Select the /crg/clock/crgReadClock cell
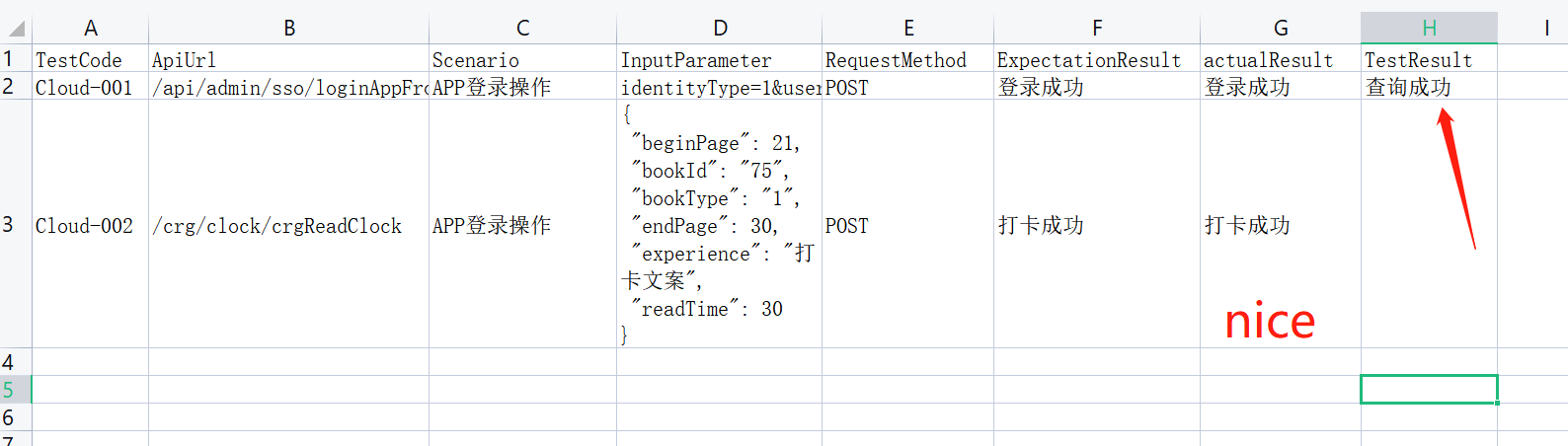Image resolution: width=1568 pixels, height=446 pixels. tap(289, 225)
